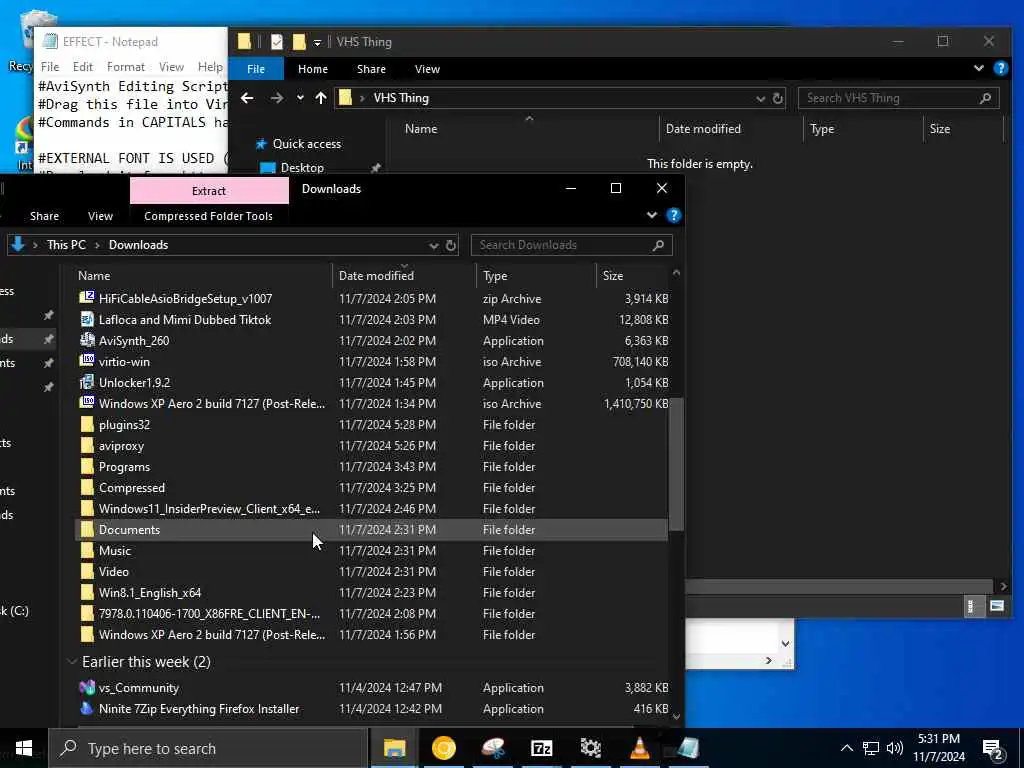Click the Downloads window help icon
This screenshot has width=1024, height=768.
click(675, 216)
